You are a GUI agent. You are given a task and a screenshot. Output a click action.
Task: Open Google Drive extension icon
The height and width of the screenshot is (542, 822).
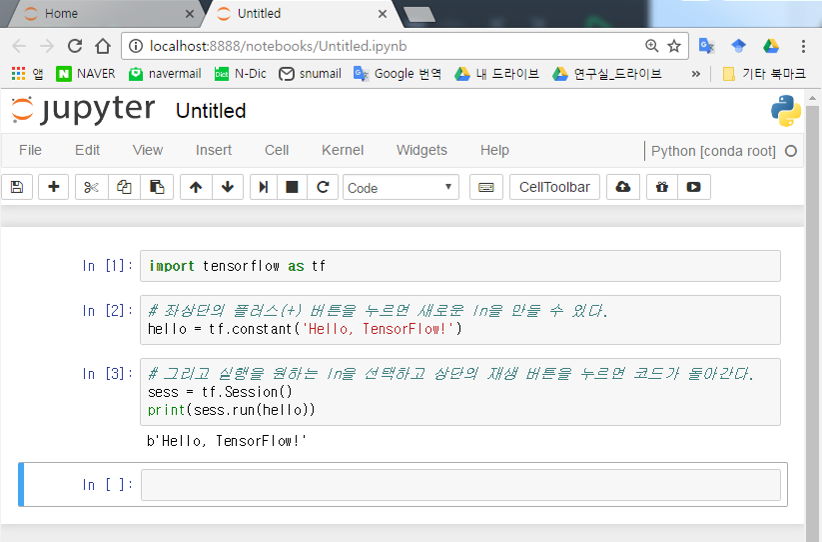[x=771, y=46]
